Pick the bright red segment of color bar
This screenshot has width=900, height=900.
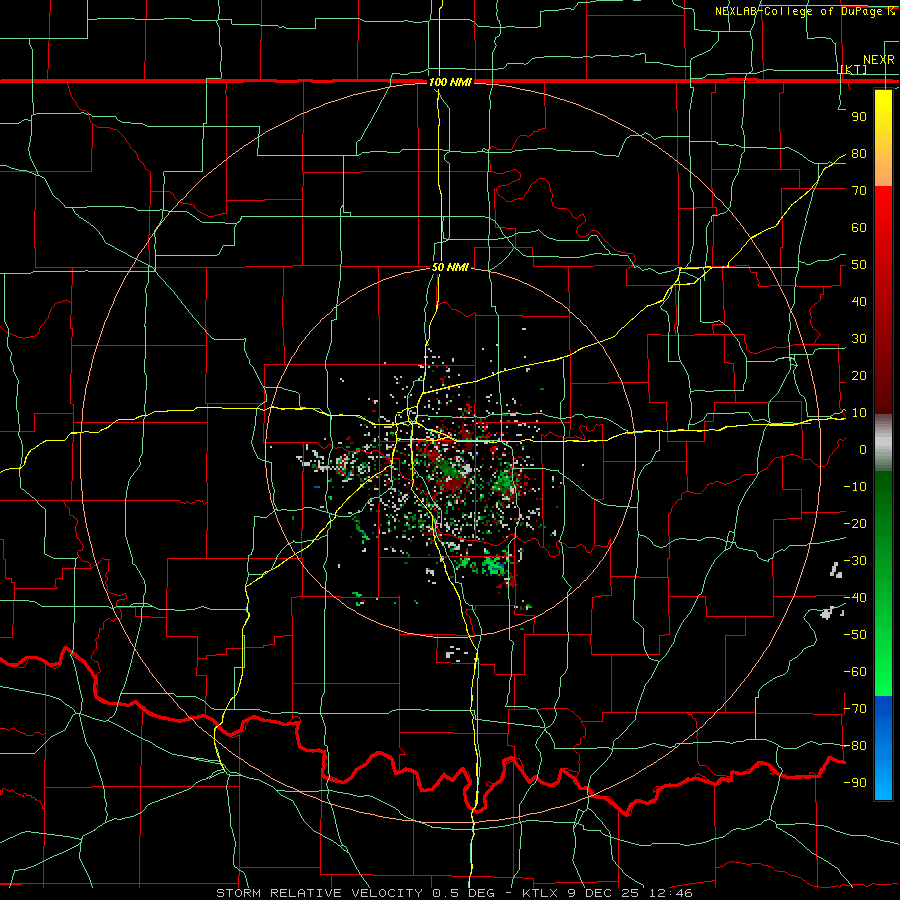pos(883,212)
